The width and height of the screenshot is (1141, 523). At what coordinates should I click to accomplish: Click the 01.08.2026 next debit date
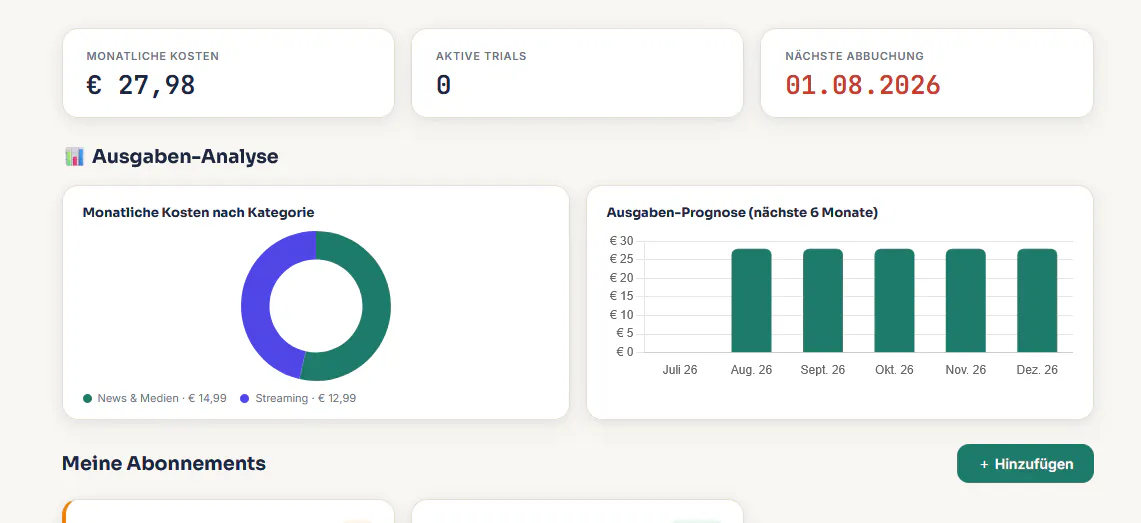pos(863,85)
